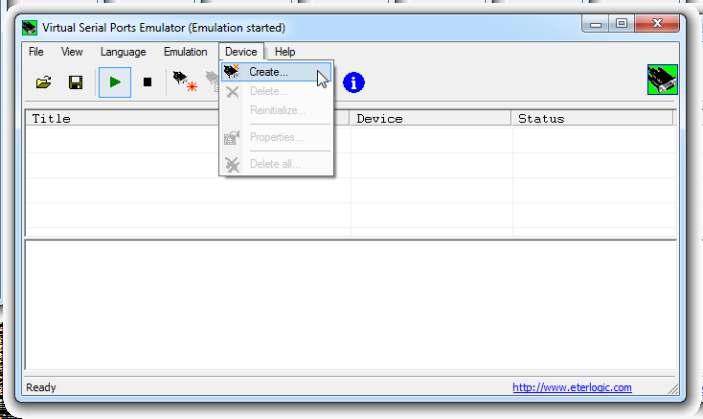Open the Emulation menu
This screenshot has height=419, width=703.
[185, 52]
